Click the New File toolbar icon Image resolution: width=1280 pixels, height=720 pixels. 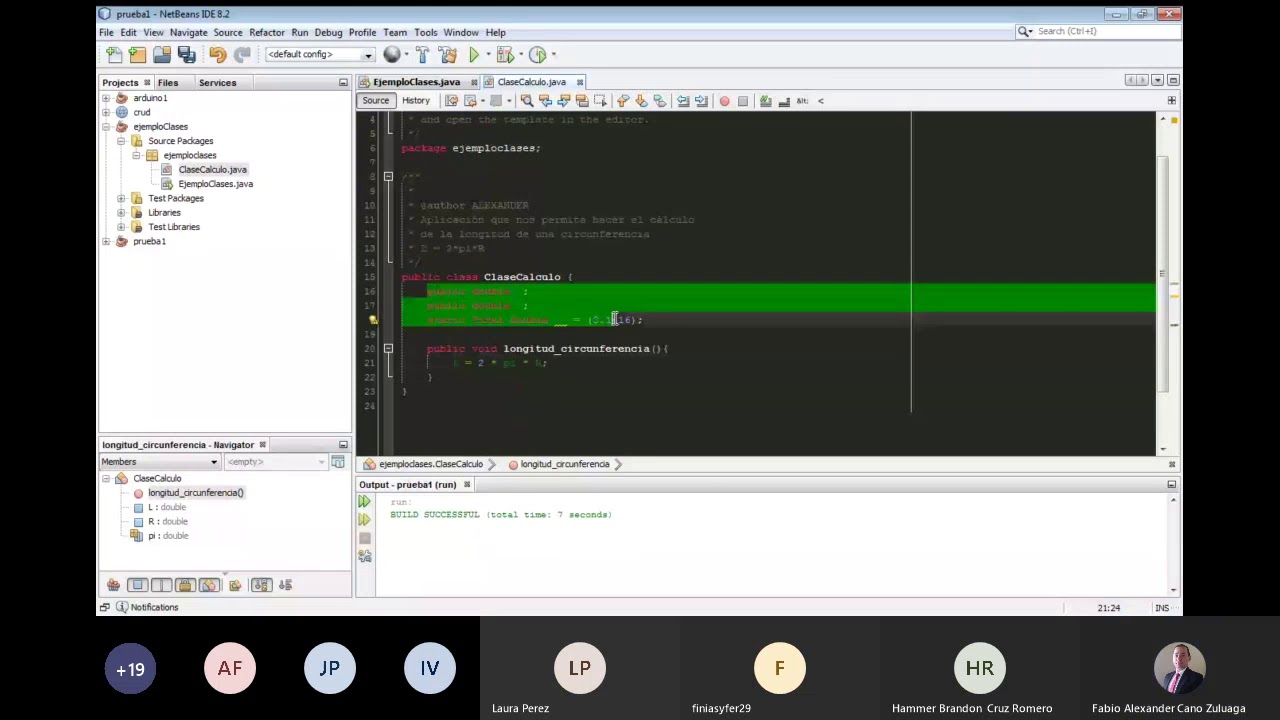click(x=114, y=55)
